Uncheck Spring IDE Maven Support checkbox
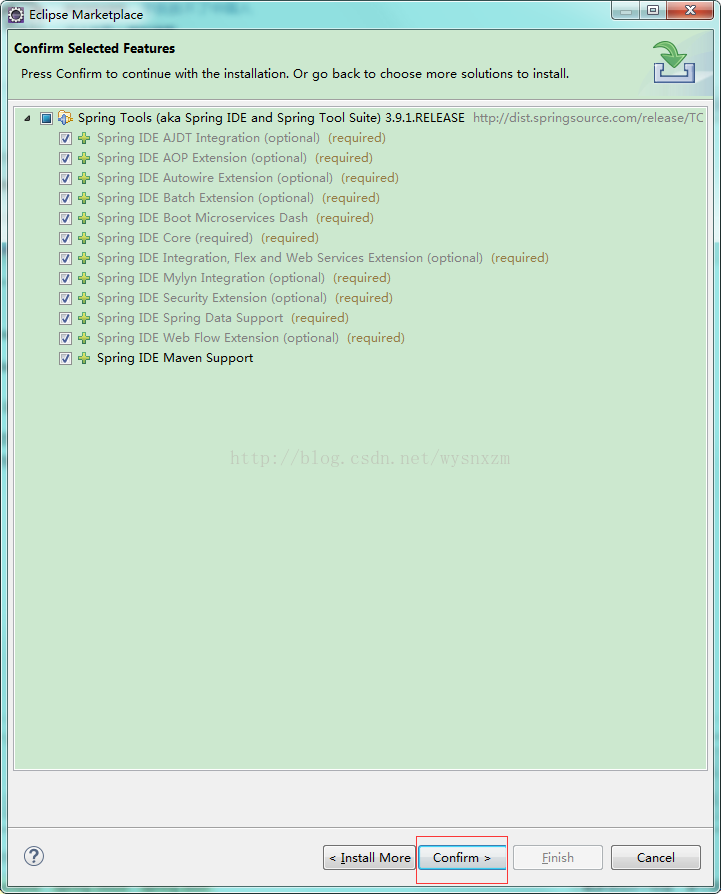Screen dimensions: 721x894 (x=66, y=358)
